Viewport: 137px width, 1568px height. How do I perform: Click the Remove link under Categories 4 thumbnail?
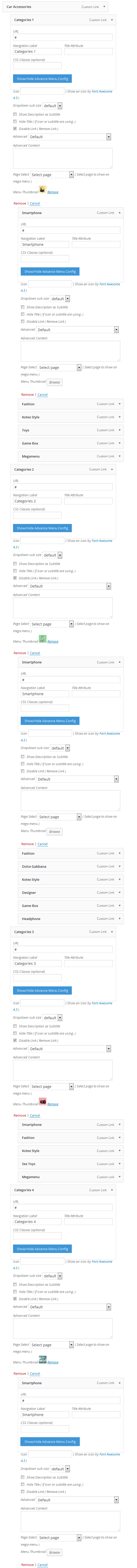(x=53, y=1362)
